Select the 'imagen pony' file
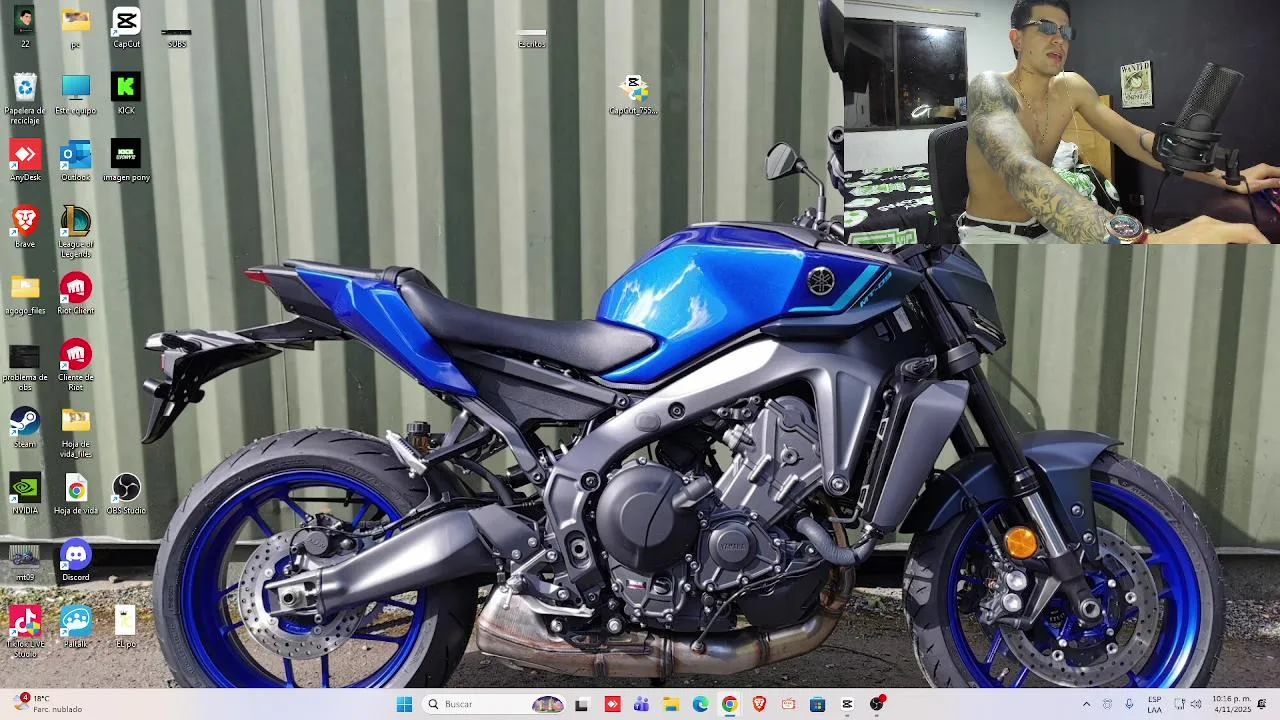The height and width of the screenshot is (720, 1280). (x=126, y=160)
